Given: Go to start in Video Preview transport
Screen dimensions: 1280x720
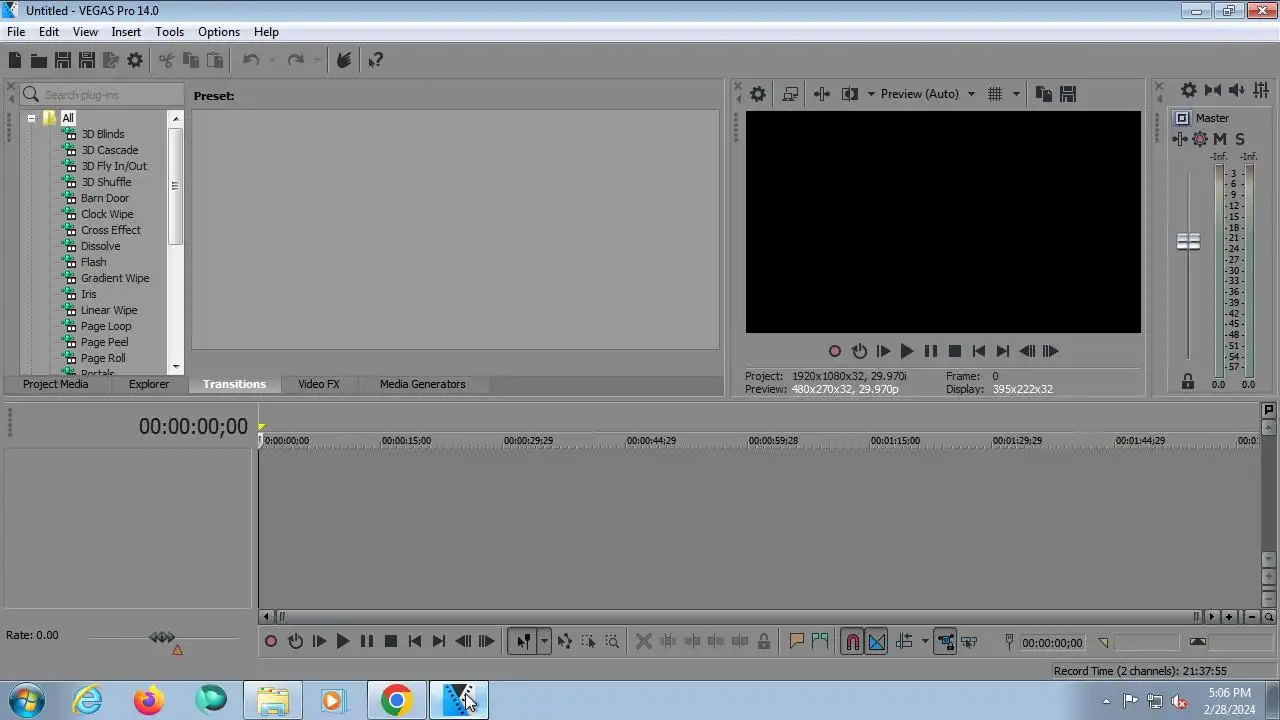Looking at the screenshot, I should point(979,351).
